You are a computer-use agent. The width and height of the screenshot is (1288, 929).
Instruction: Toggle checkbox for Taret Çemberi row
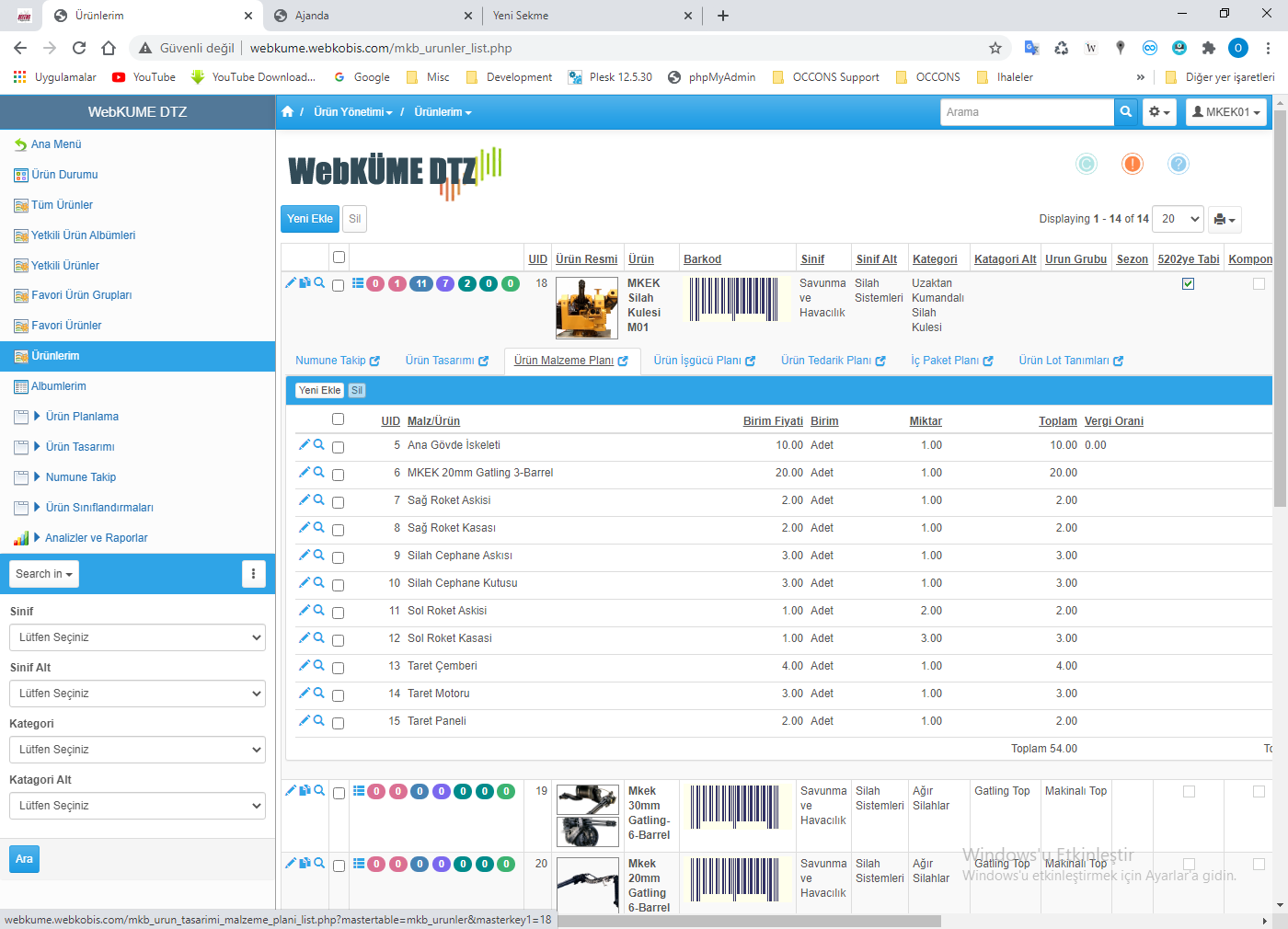click(338, 668)
